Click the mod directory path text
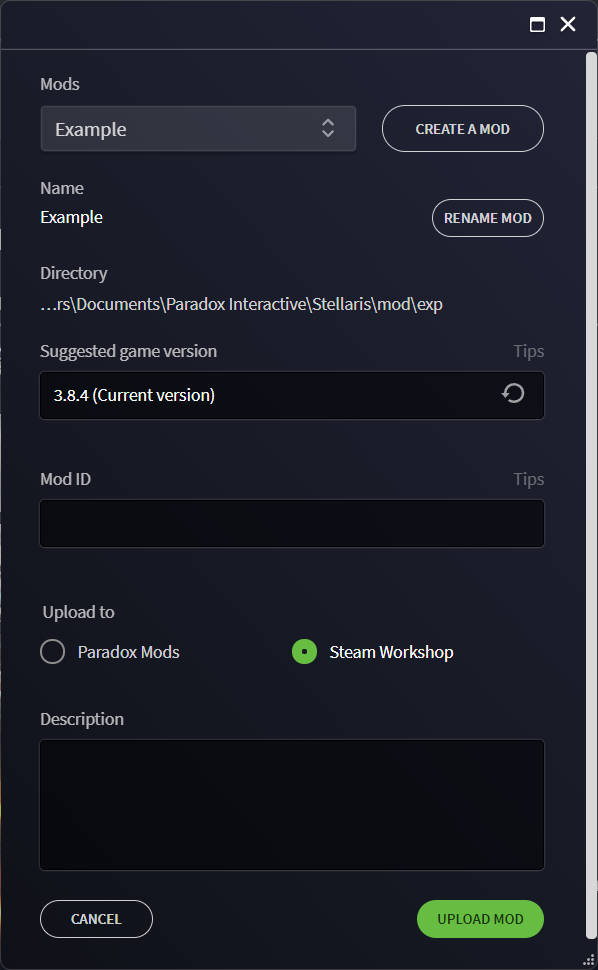 point(241,304)
